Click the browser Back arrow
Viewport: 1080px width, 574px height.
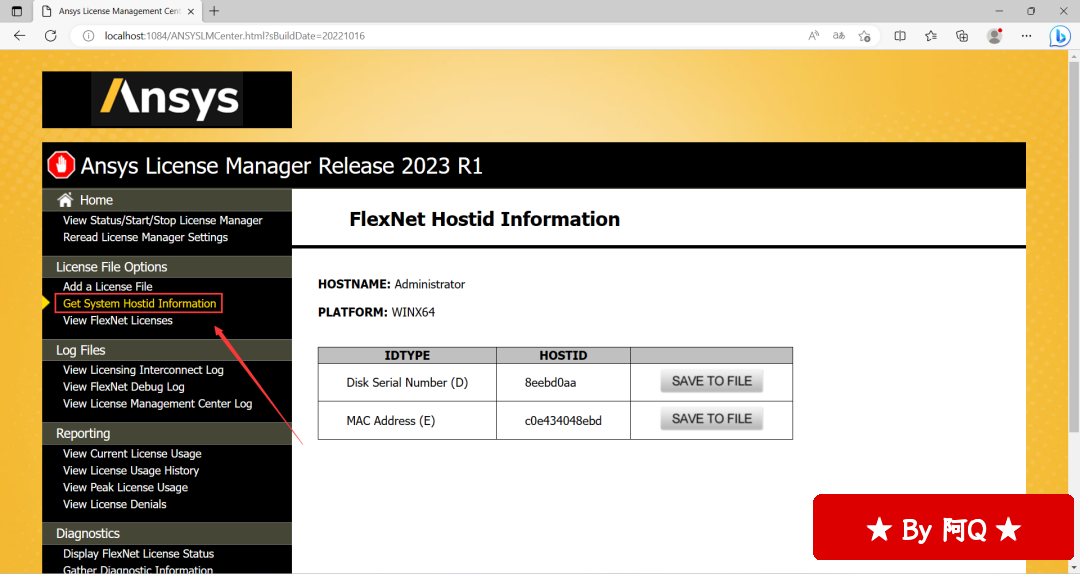tap(19, 36)
